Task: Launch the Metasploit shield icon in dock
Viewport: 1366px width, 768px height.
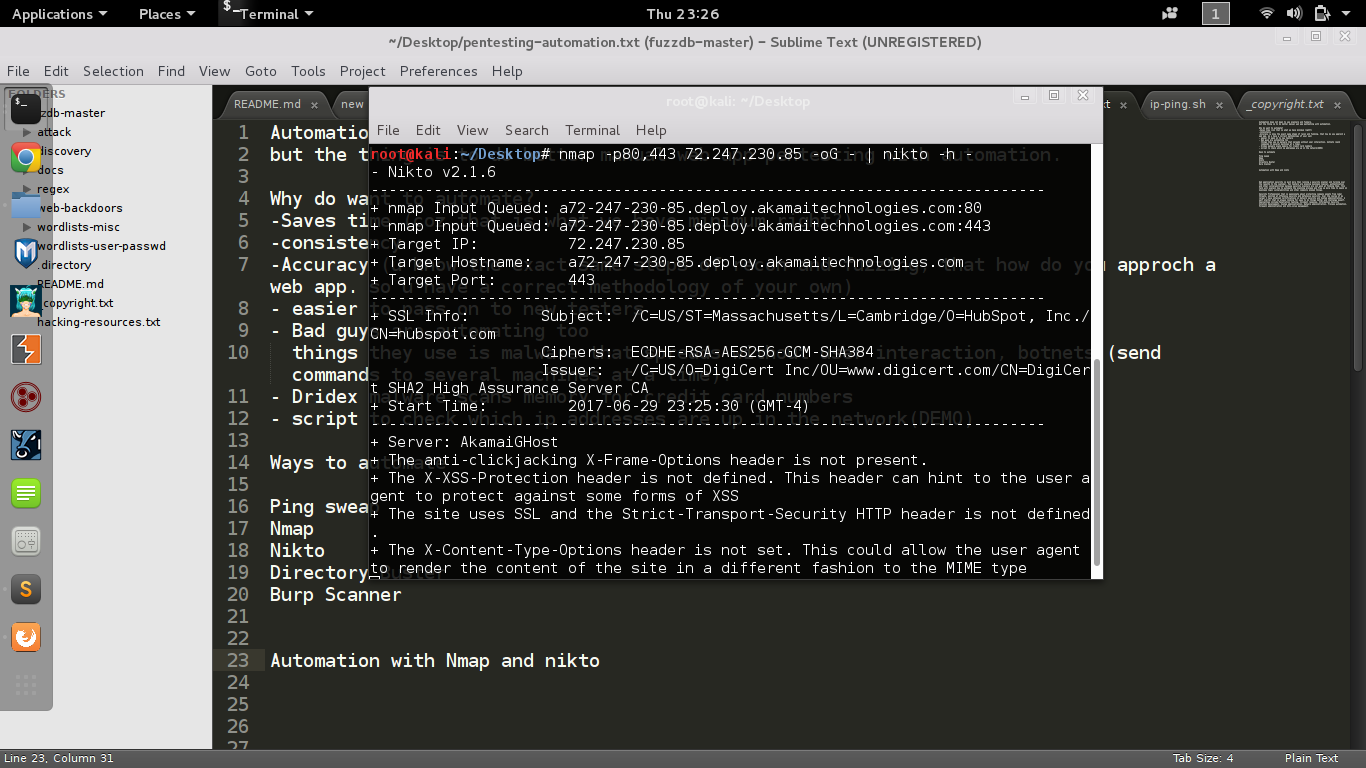Action: [x=26, y=254]
